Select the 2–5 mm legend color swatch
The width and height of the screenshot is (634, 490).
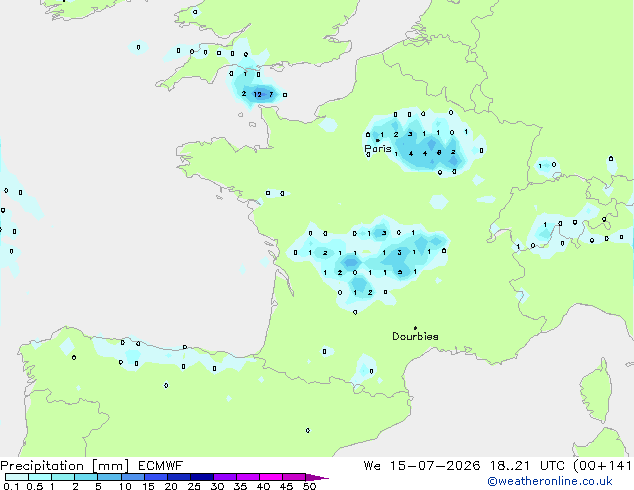coord(86,477)
